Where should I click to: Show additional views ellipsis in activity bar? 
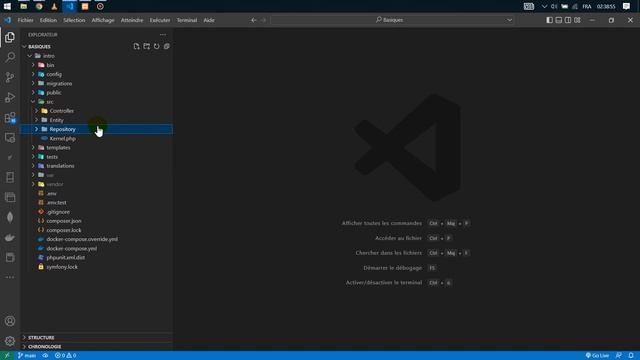click(10, 277)
